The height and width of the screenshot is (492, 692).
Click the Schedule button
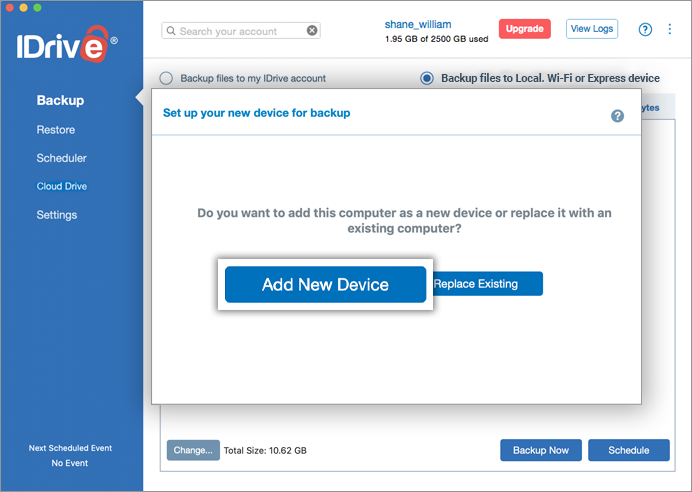click(628, 450)
